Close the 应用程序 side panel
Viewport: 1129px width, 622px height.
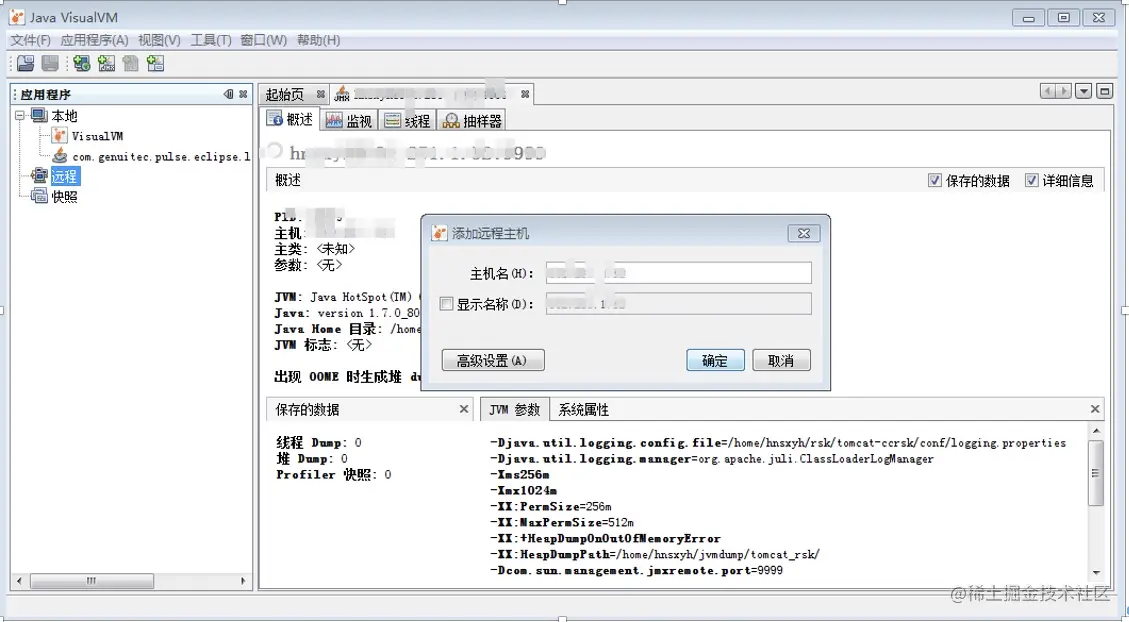click(x=243, y=94)
